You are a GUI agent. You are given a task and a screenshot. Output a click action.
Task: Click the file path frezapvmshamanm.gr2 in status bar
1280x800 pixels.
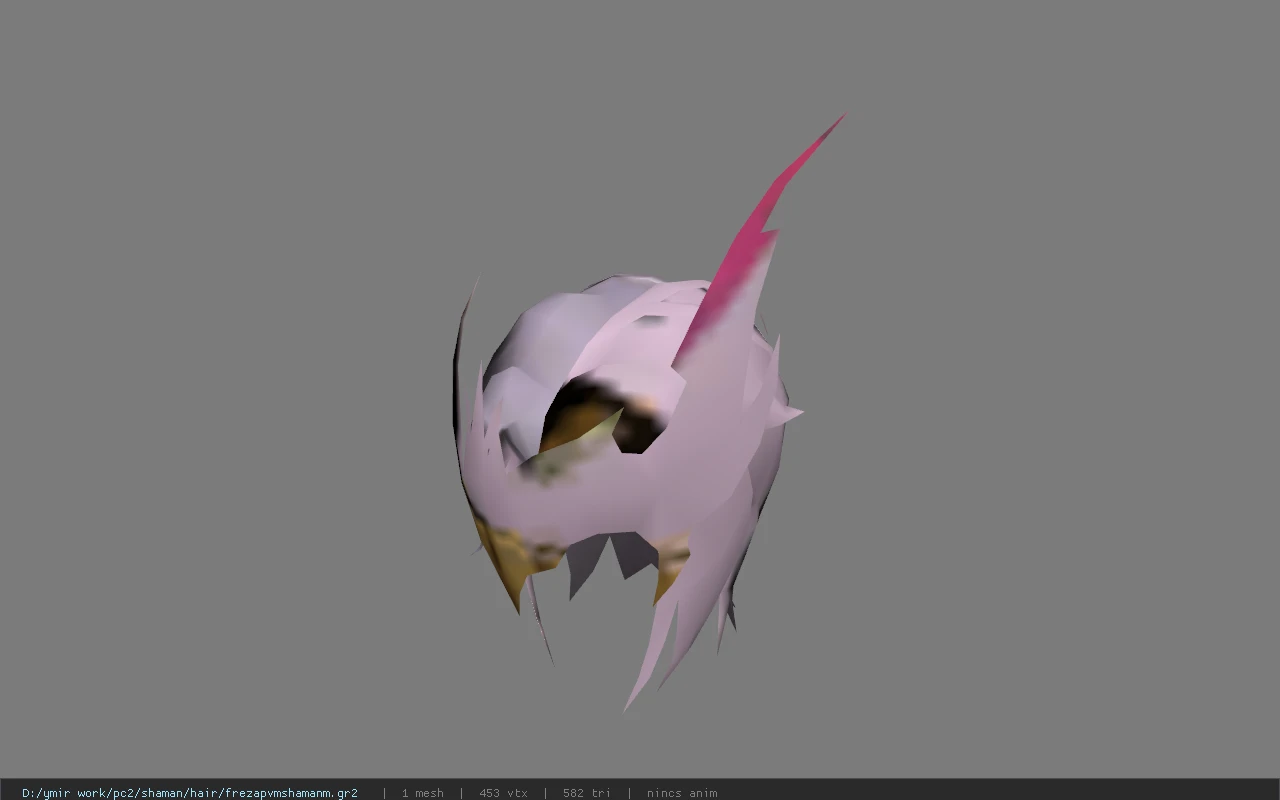tap(190, 793)
